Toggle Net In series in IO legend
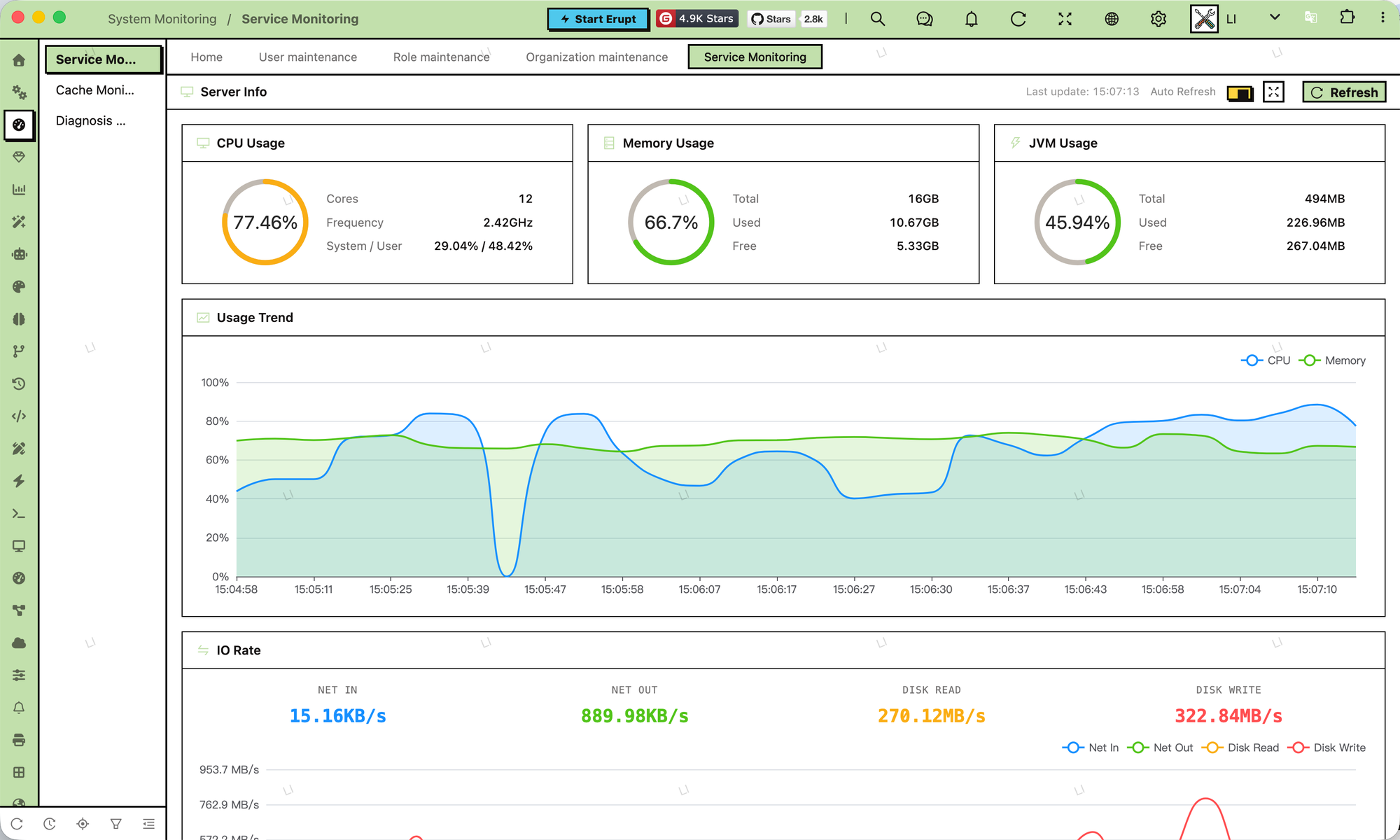The image size is (1400, 840). [1091, 748]
